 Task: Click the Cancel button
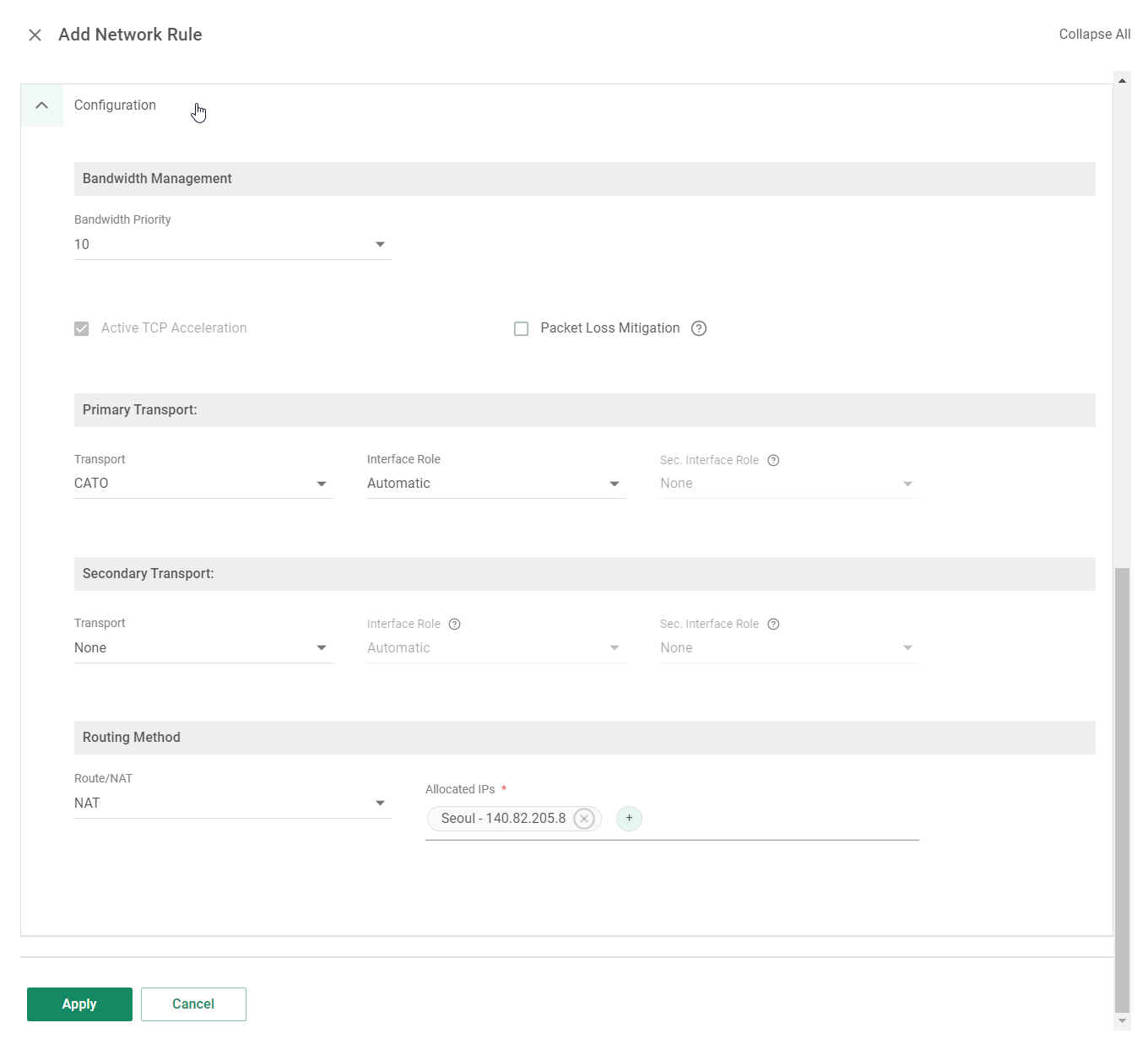pyautogui.click(x=193, y=1004)
